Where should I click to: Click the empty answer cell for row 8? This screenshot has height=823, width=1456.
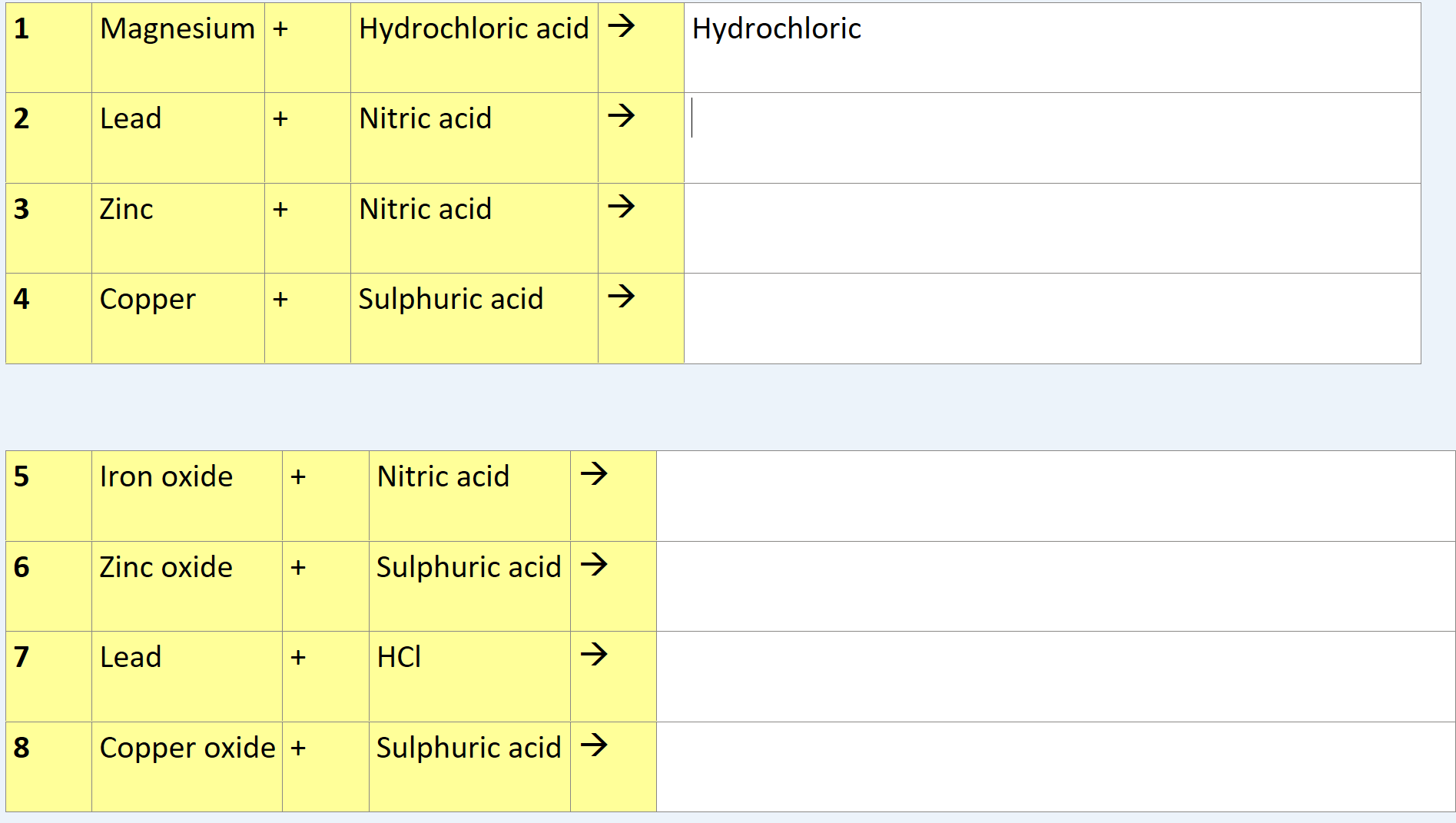click(1056, 767)
